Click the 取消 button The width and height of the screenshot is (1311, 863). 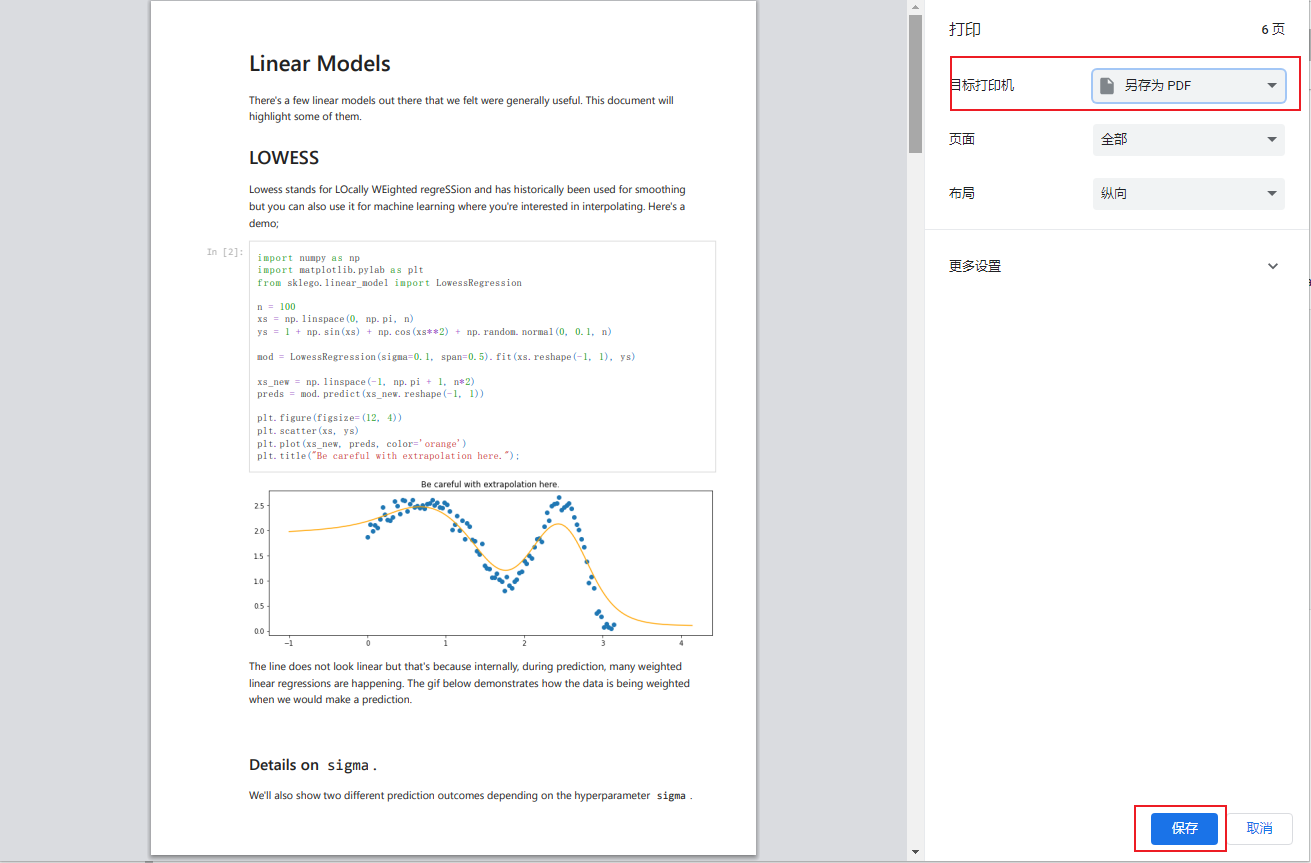pos(1259,828)
